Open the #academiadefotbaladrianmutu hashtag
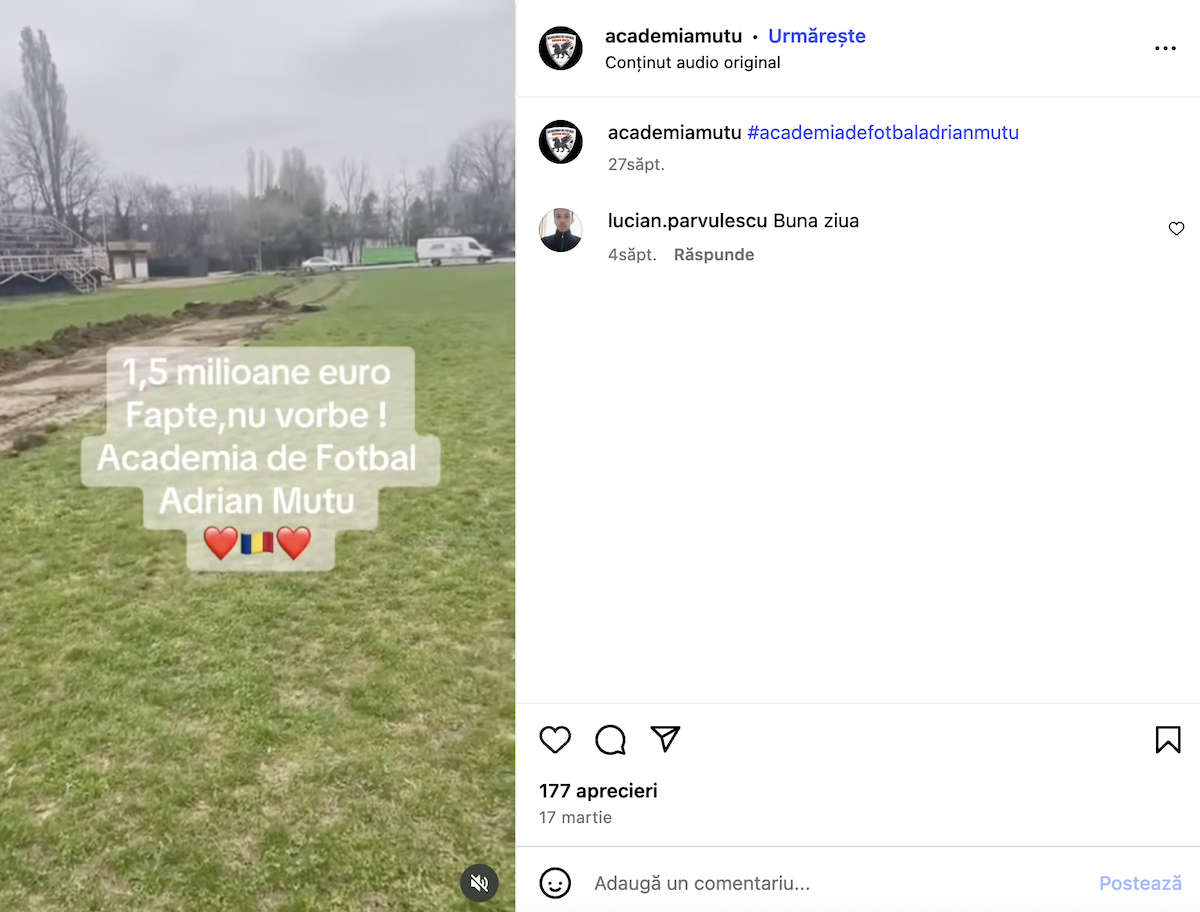1200x912 pixels. click(x=883, y=132)
